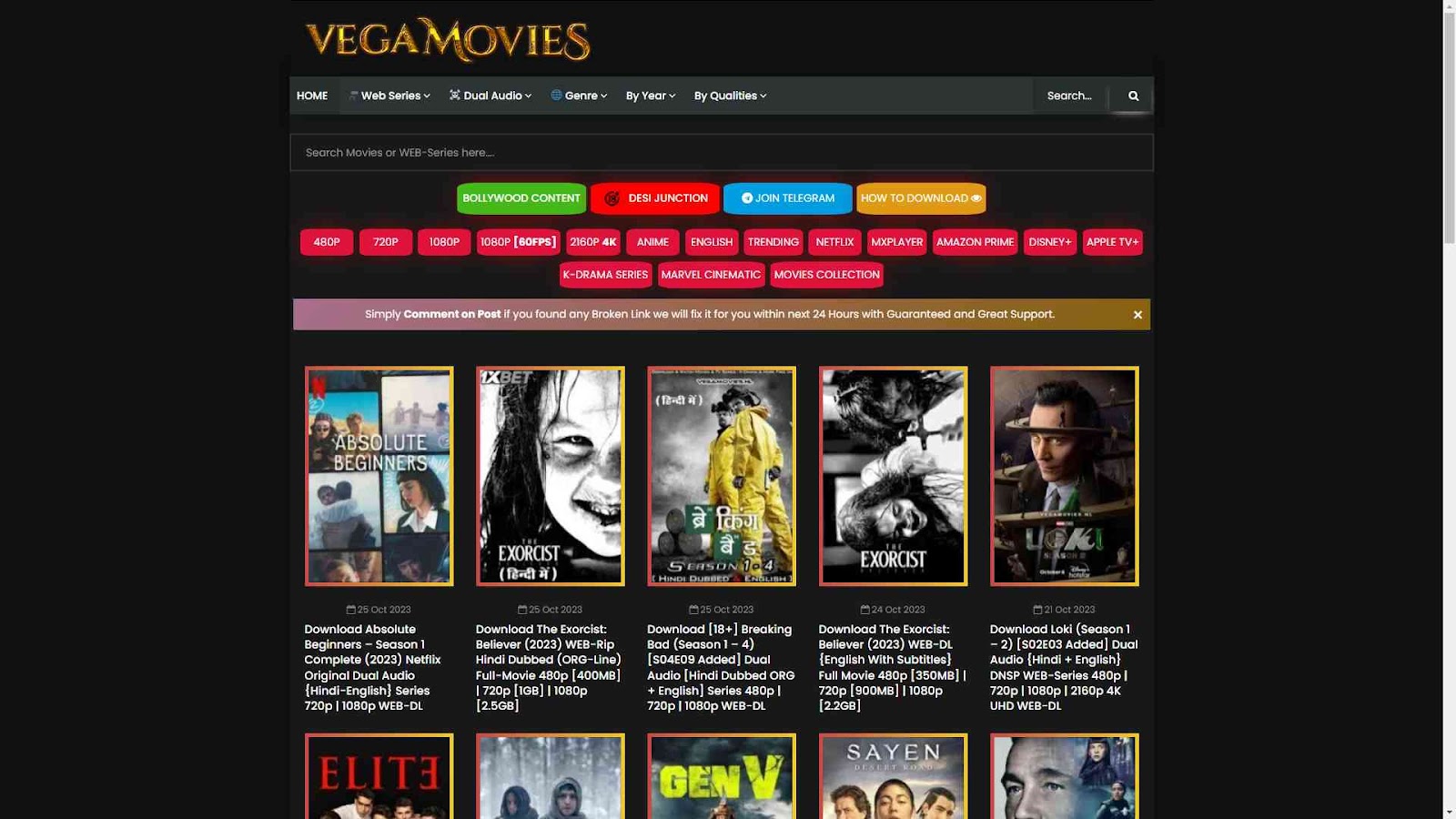1456x819 pixels.
Task: Select the 480P quality tag
Action: 327,242
